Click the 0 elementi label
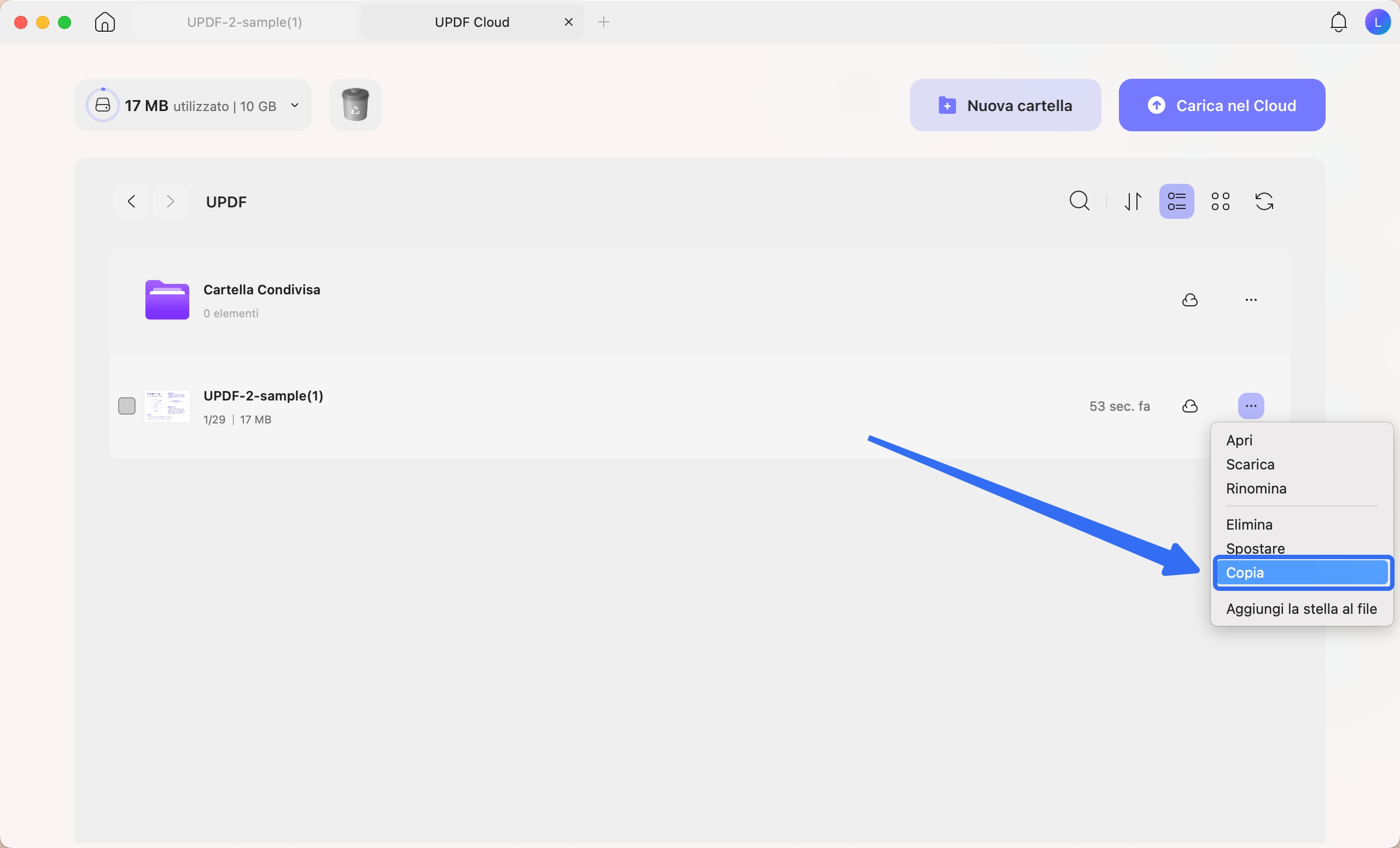Image resolution: width=1400 pixels, height=848 pixels. 231,313
